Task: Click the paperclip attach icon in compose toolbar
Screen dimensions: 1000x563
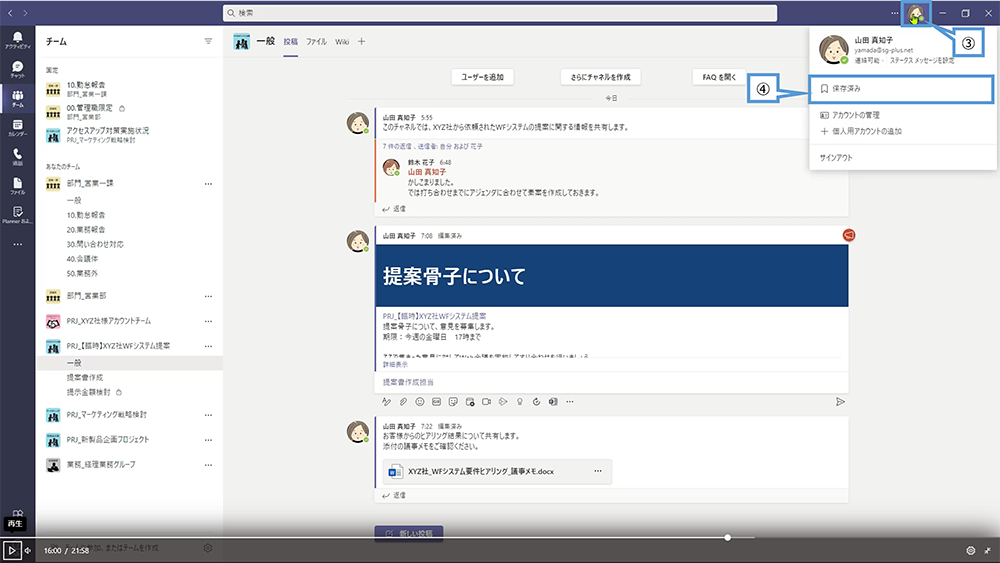Action: (x=403, y=401)
